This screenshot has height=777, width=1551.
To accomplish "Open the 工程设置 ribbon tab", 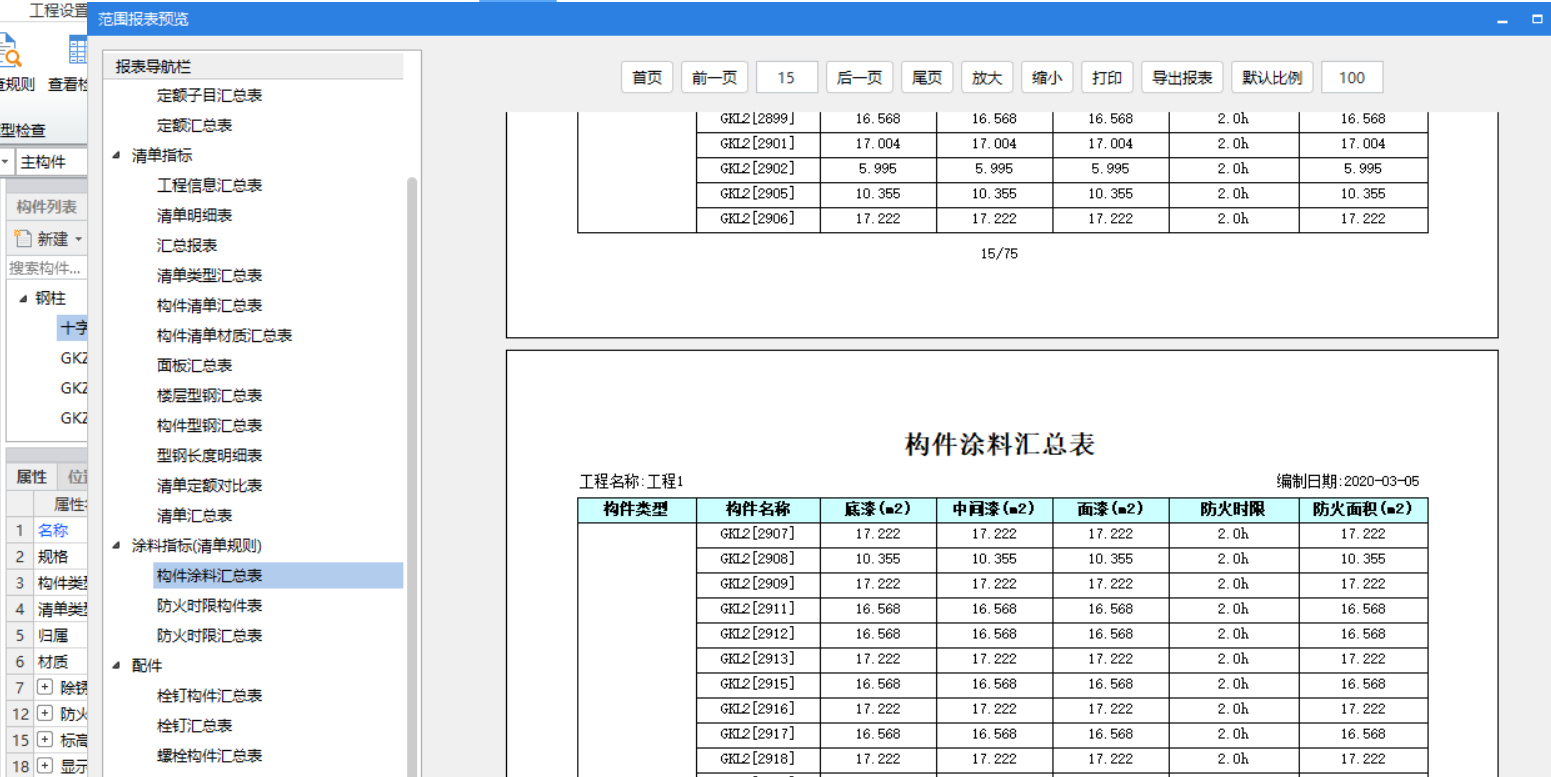I will coord(58,11).
